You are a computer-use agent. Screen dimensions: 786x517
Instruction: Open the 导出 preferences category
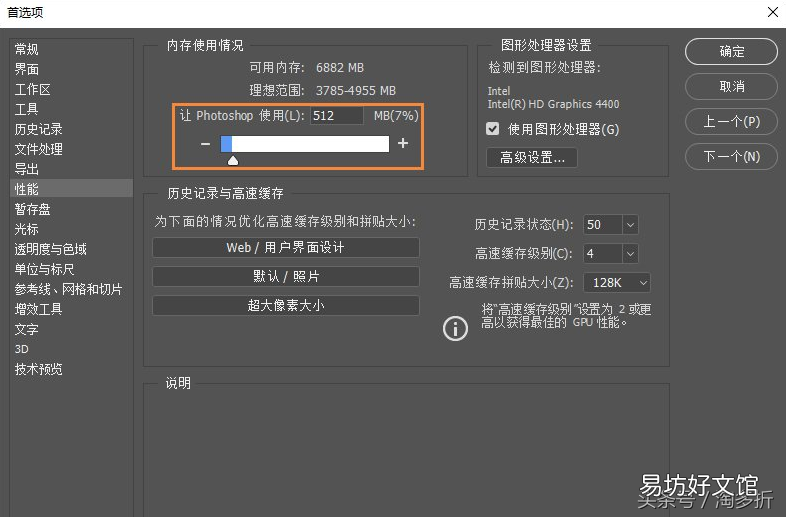pos(27,169)
